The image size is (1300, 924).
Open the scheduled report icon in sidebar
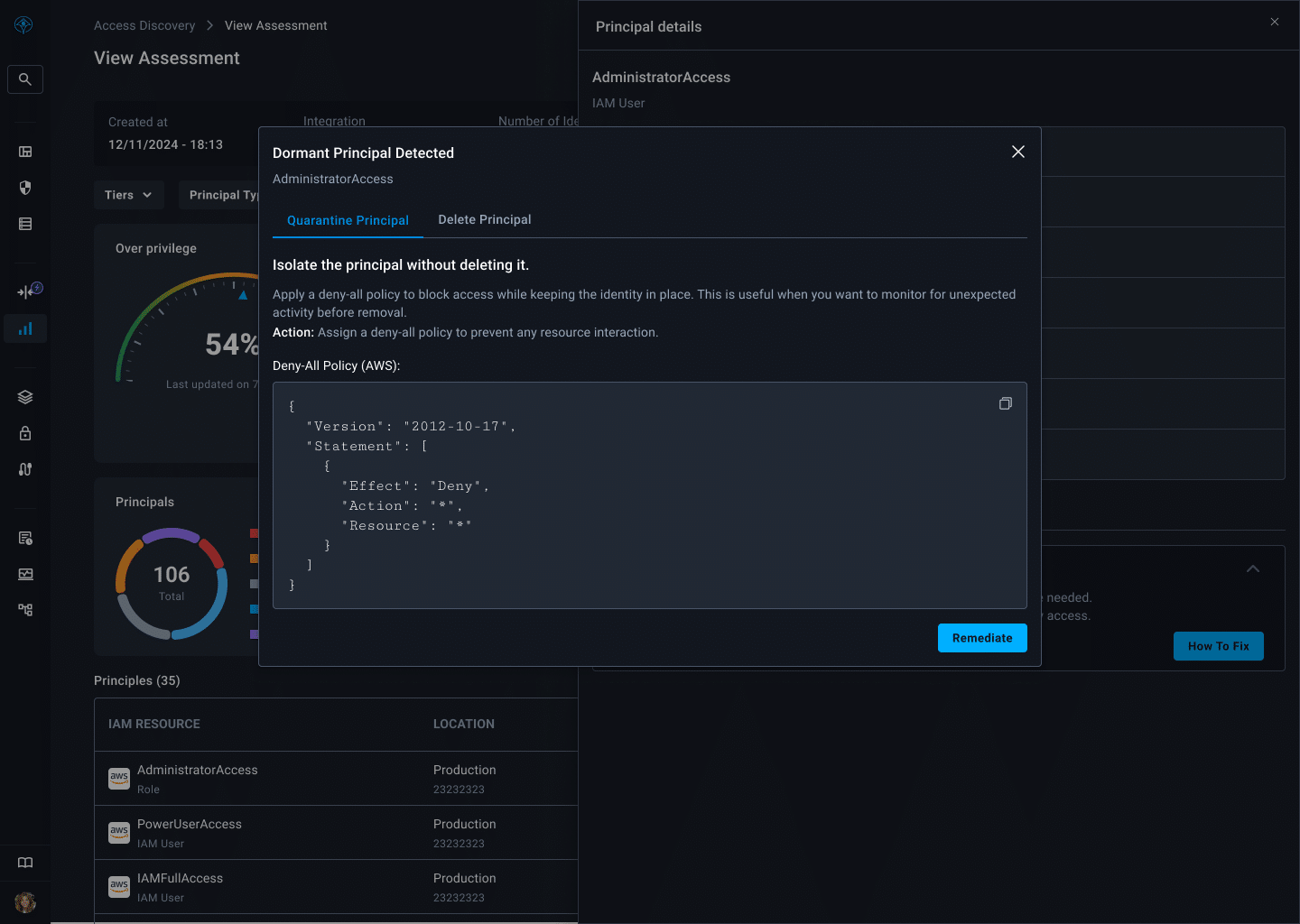pyautogui.click(x=25, y=538)
